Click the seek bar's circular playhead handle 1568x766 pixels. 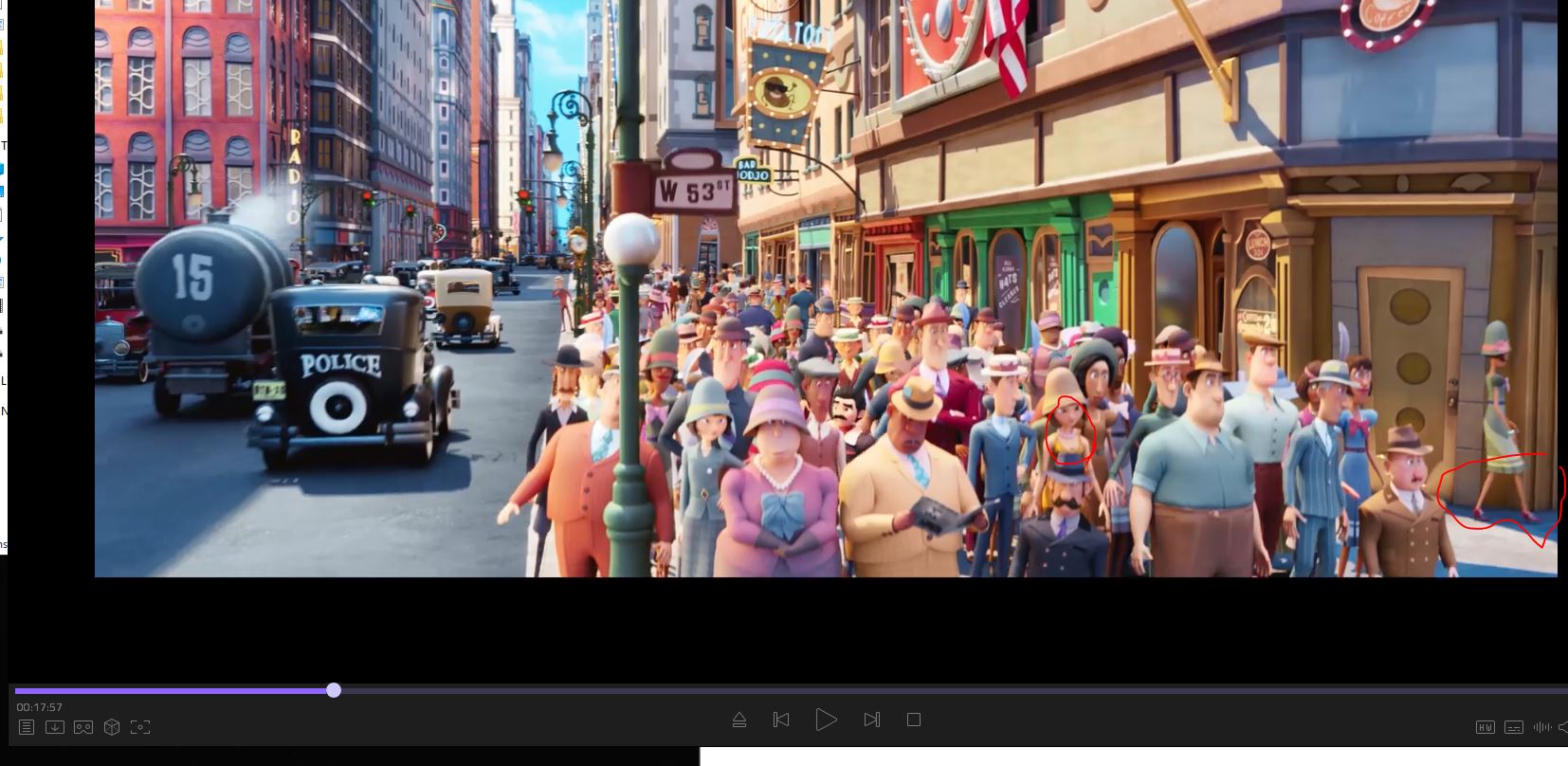[334, 690]
